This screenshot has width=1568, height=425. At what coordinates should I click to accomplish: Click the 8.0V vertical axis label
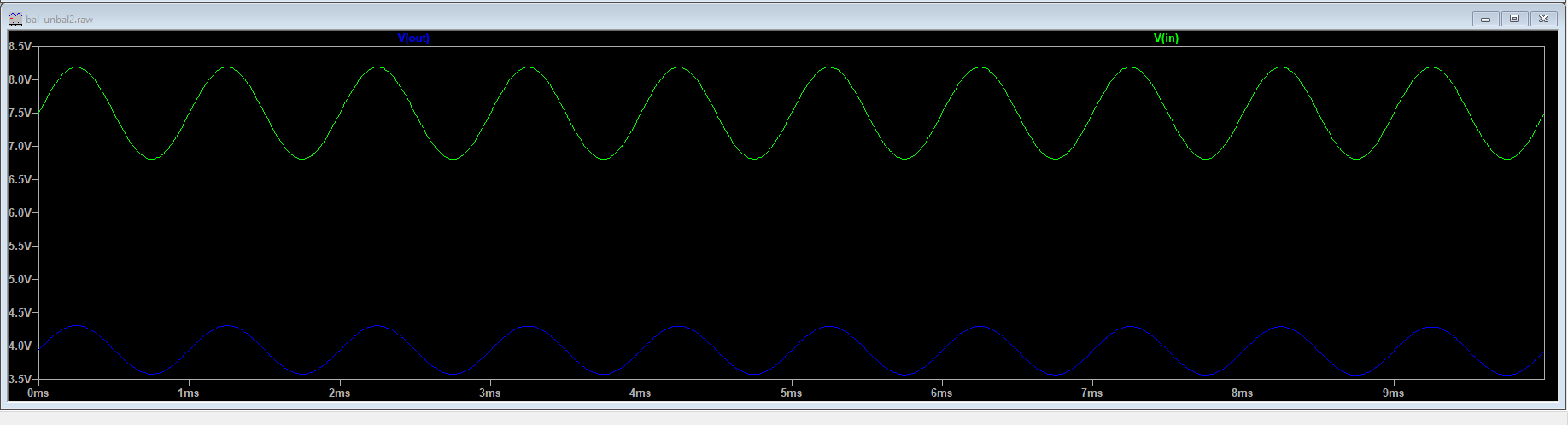point(20,79)
